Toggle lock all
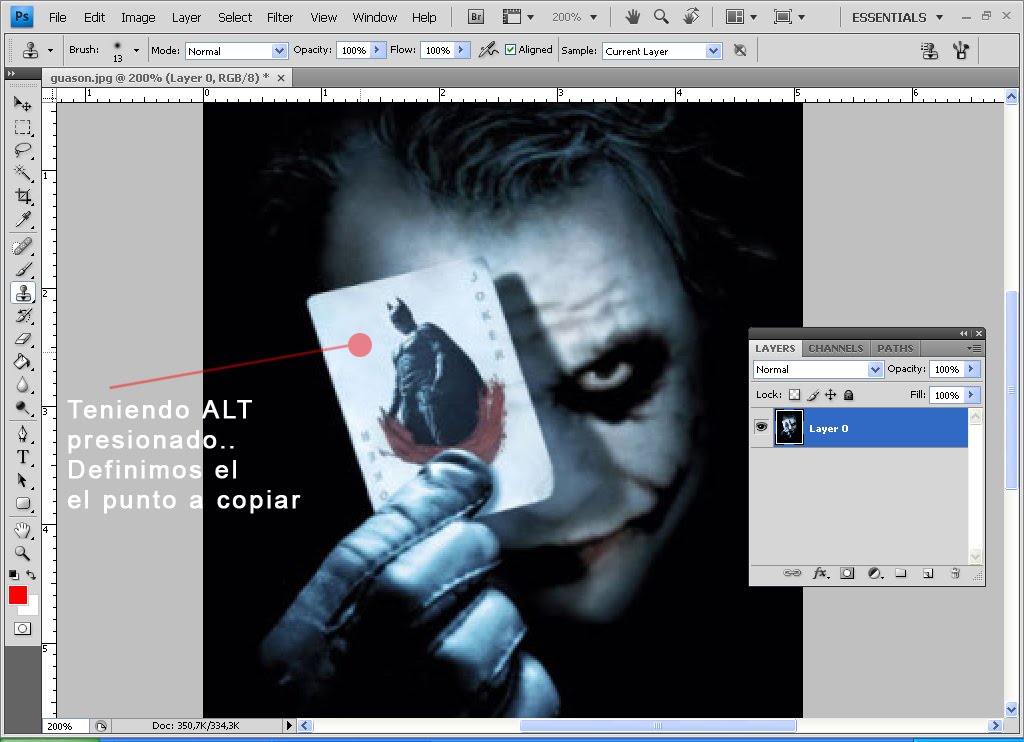The height and width of the screenshot is (742, 1024). click(x=848, y=395)
